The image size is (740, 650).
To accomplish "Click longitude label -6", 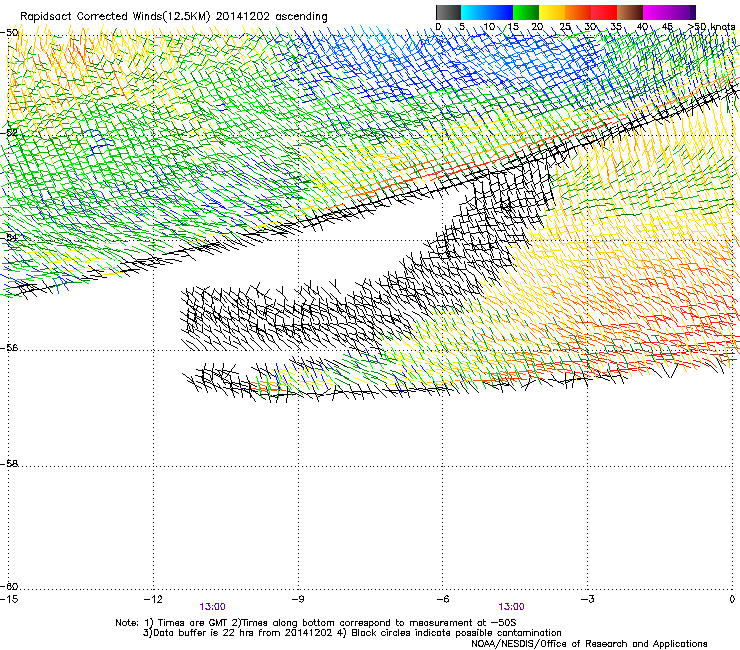I will [442, 599].
